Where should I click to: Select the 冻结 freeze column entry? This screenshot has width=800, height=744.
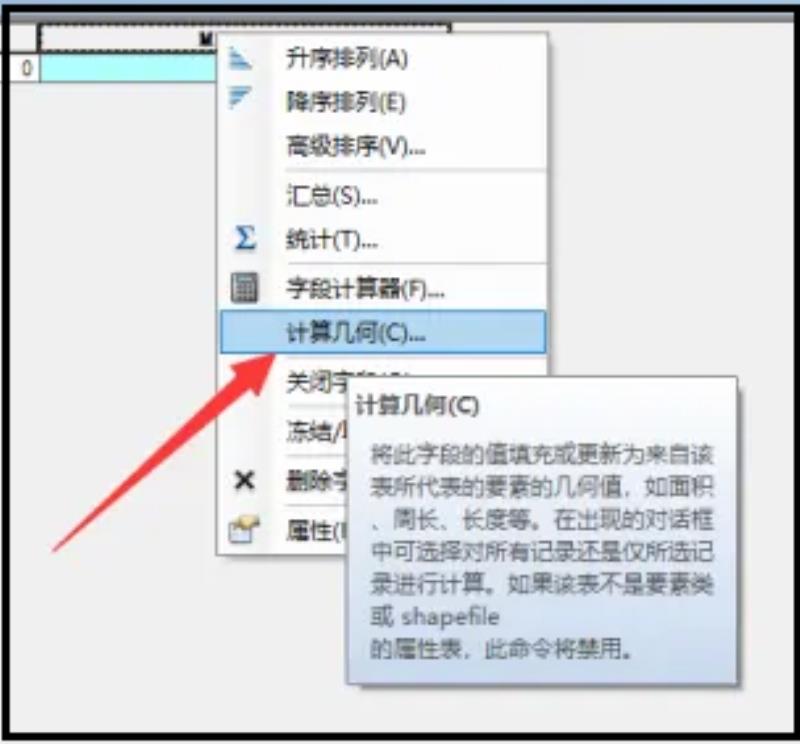(316, 431)
